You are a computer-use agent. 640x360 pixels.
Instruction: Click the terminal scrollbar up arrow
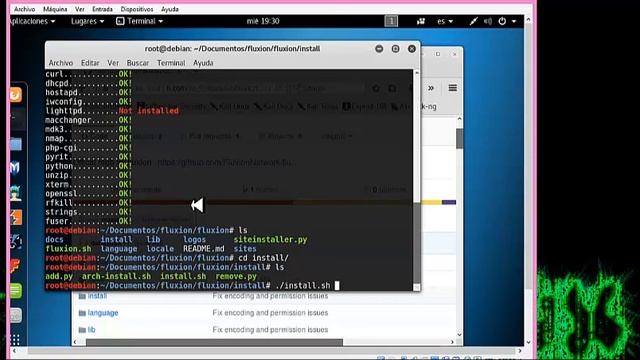tap(417, 73)
